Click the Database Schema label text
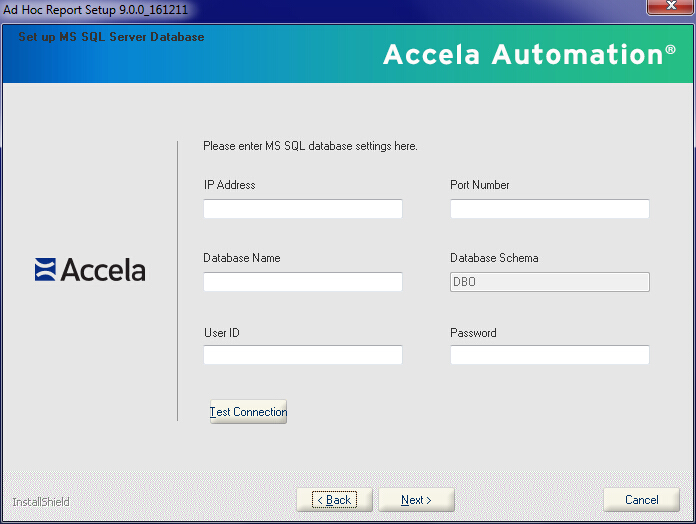Image resolution: width=696 pixels, height=524 pixels. pyautogui.click(x=494, y=258)
